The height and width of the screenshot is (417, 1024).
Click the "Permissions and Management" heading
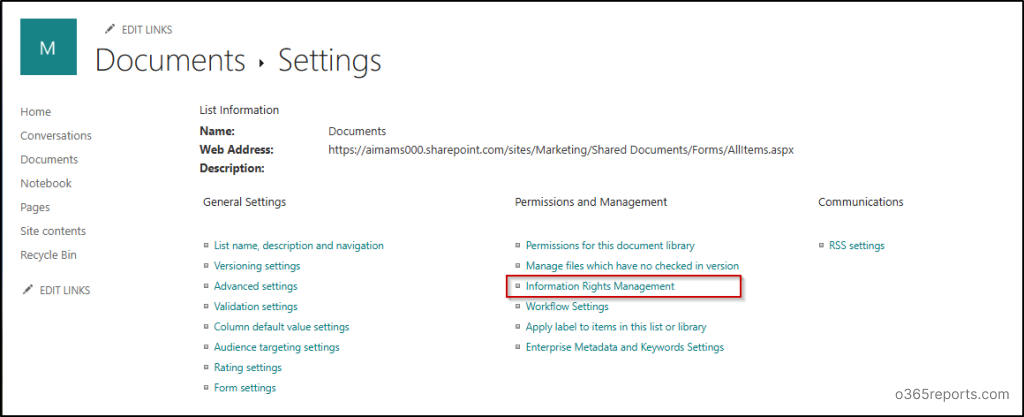591,202
